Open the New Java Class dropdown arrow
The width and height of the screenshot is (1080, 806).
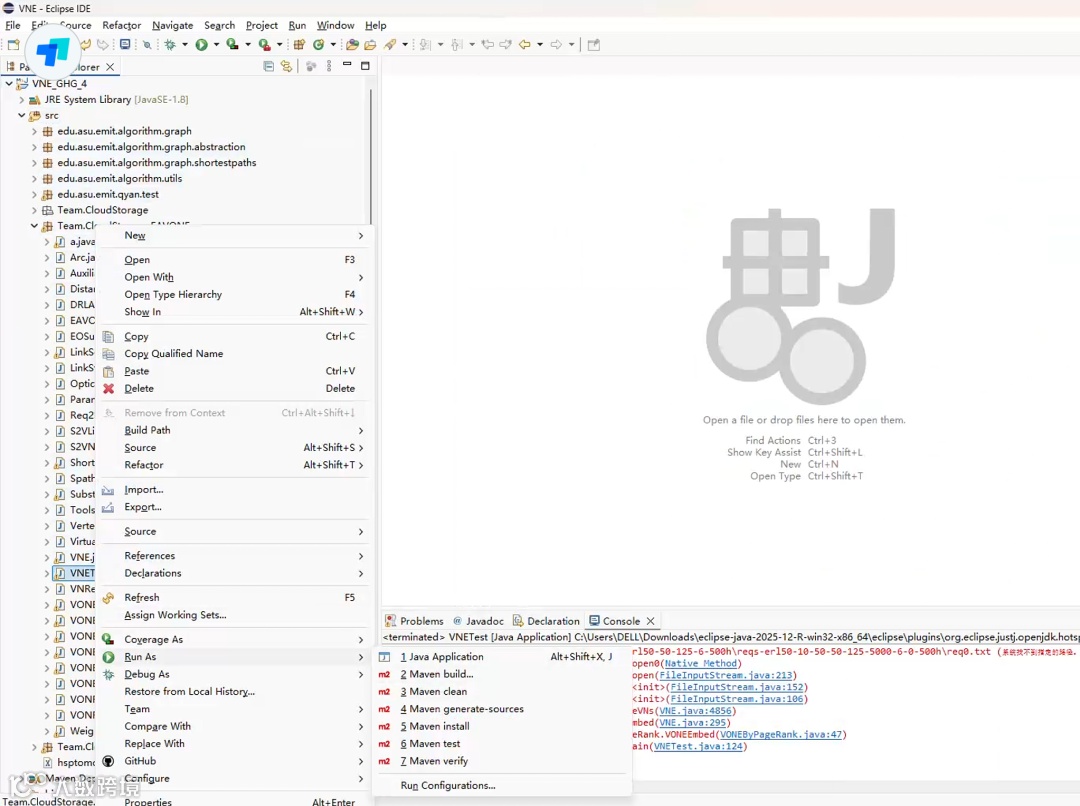(x=333, y=45)
